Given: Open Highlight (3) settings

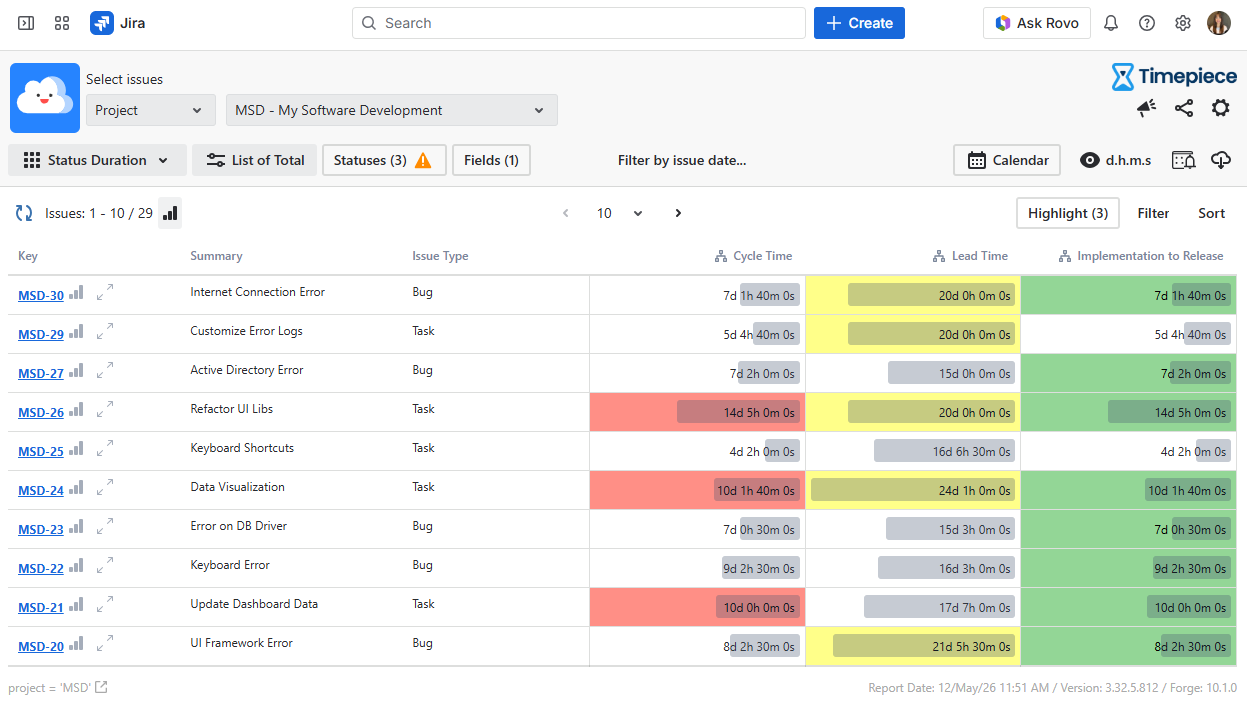Looking at the screenshot, I should [x=1068, y=213].
